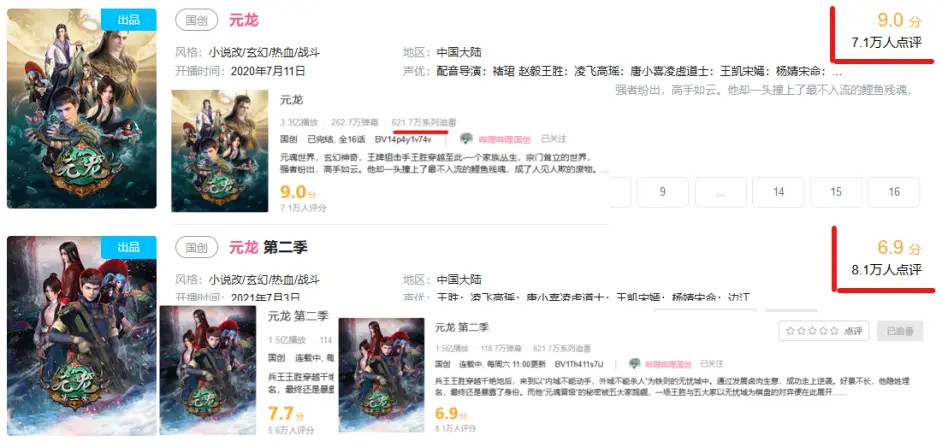The height and width of the screenshot is (447, 942).
Task: Open large 元龙 season one poster thumbnail
Action: [x=82, y=109]
